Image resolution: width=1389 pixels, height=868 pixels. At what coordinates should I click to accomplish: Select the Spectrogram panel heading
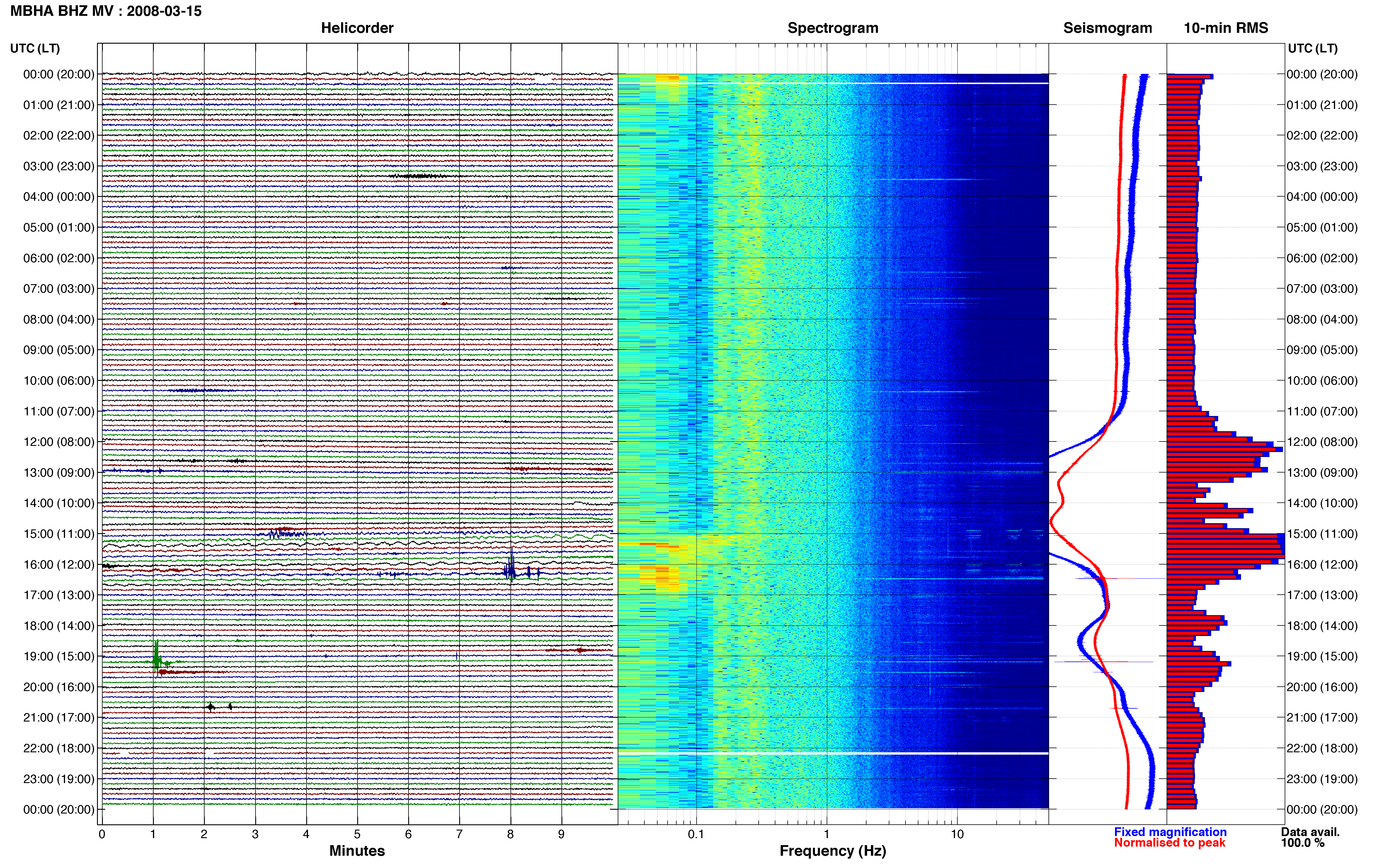tap(833, 28)
